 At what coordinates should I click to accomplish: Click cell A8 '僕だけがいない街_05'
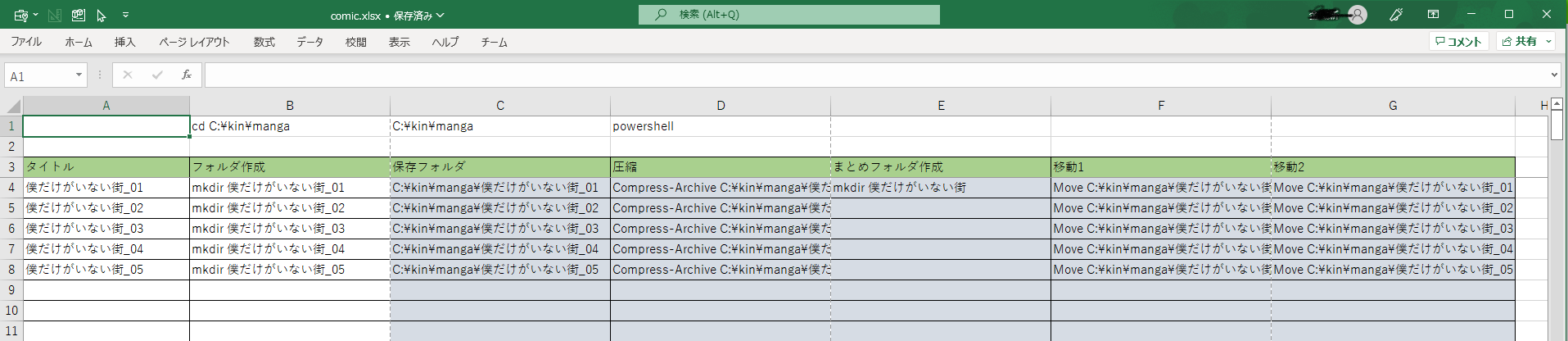pyautogui.click(x=106, y=270)
